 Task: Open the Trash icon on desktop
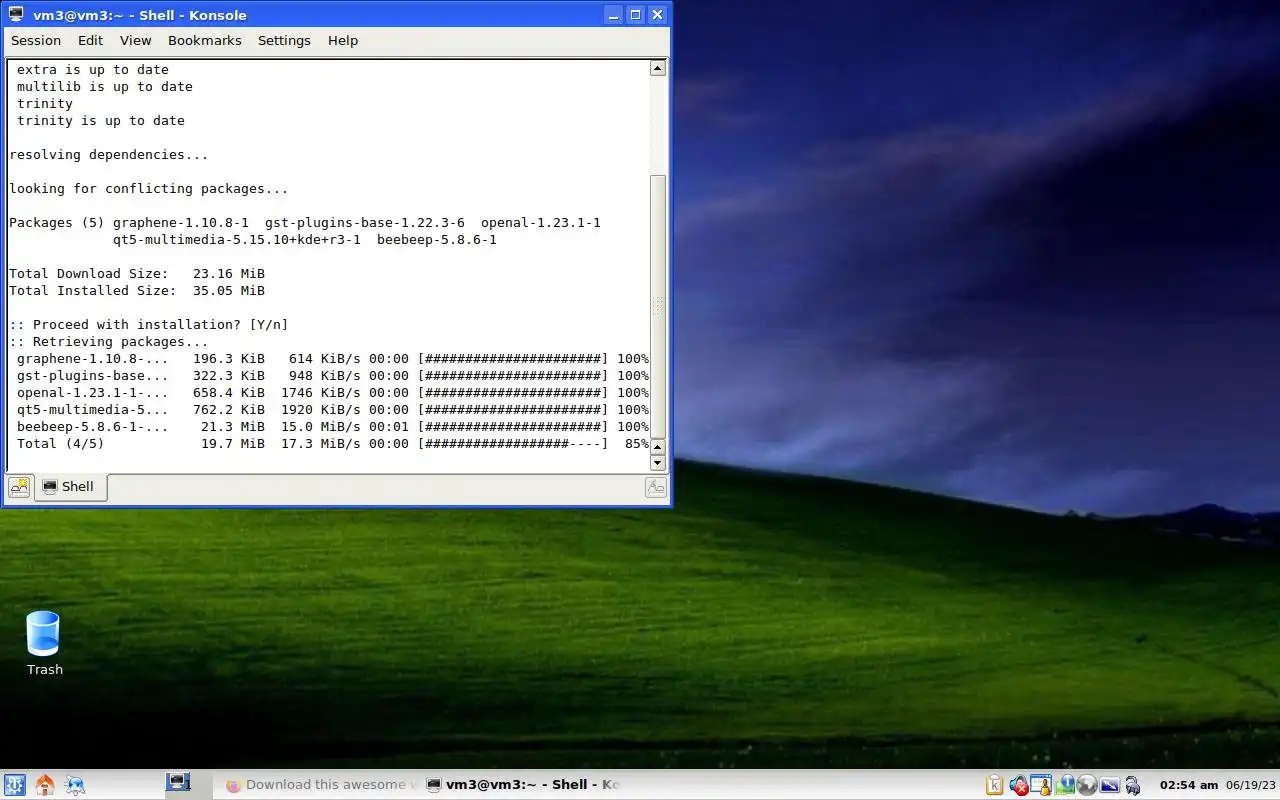click(44, 643)
